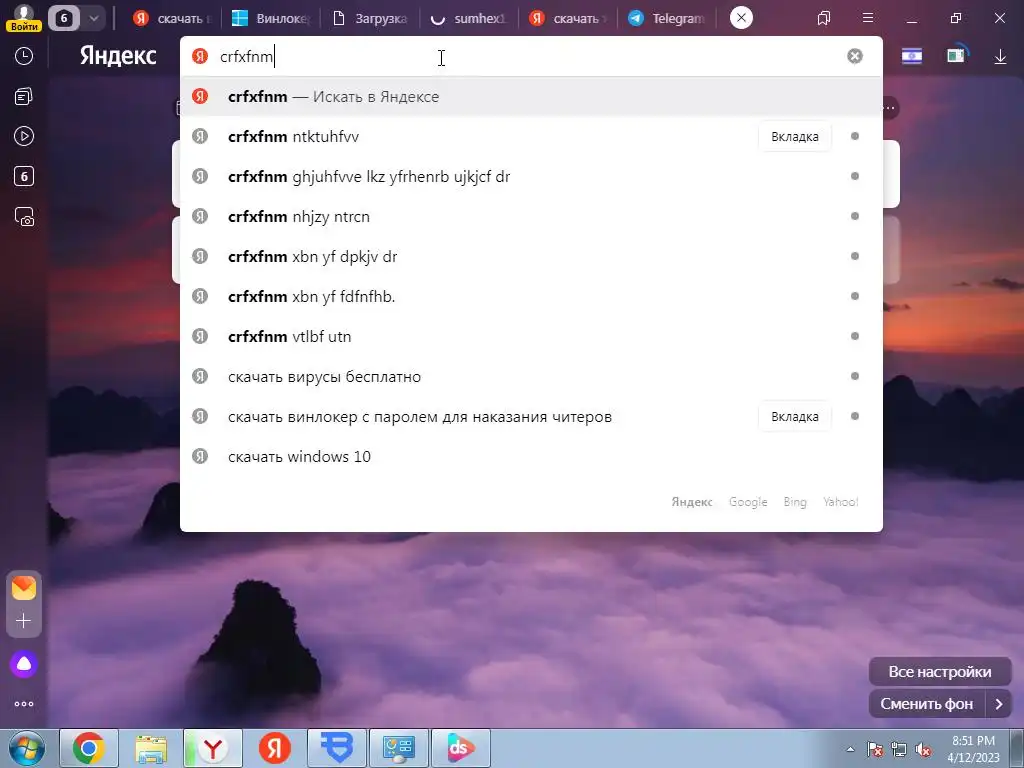
Task: Click the Войти profile avatar
Action: point(24,17)
